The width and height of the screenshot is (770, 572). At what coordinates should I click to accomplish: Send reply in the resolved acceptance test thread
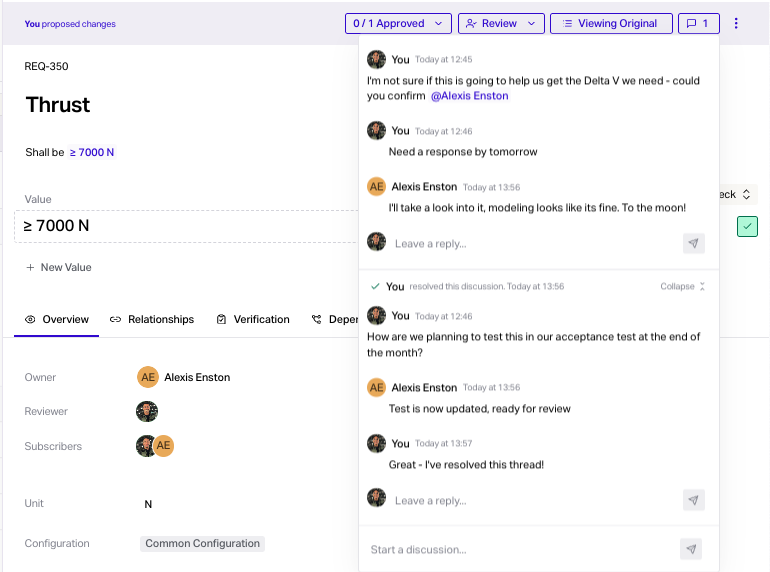[x=694, y=499]
